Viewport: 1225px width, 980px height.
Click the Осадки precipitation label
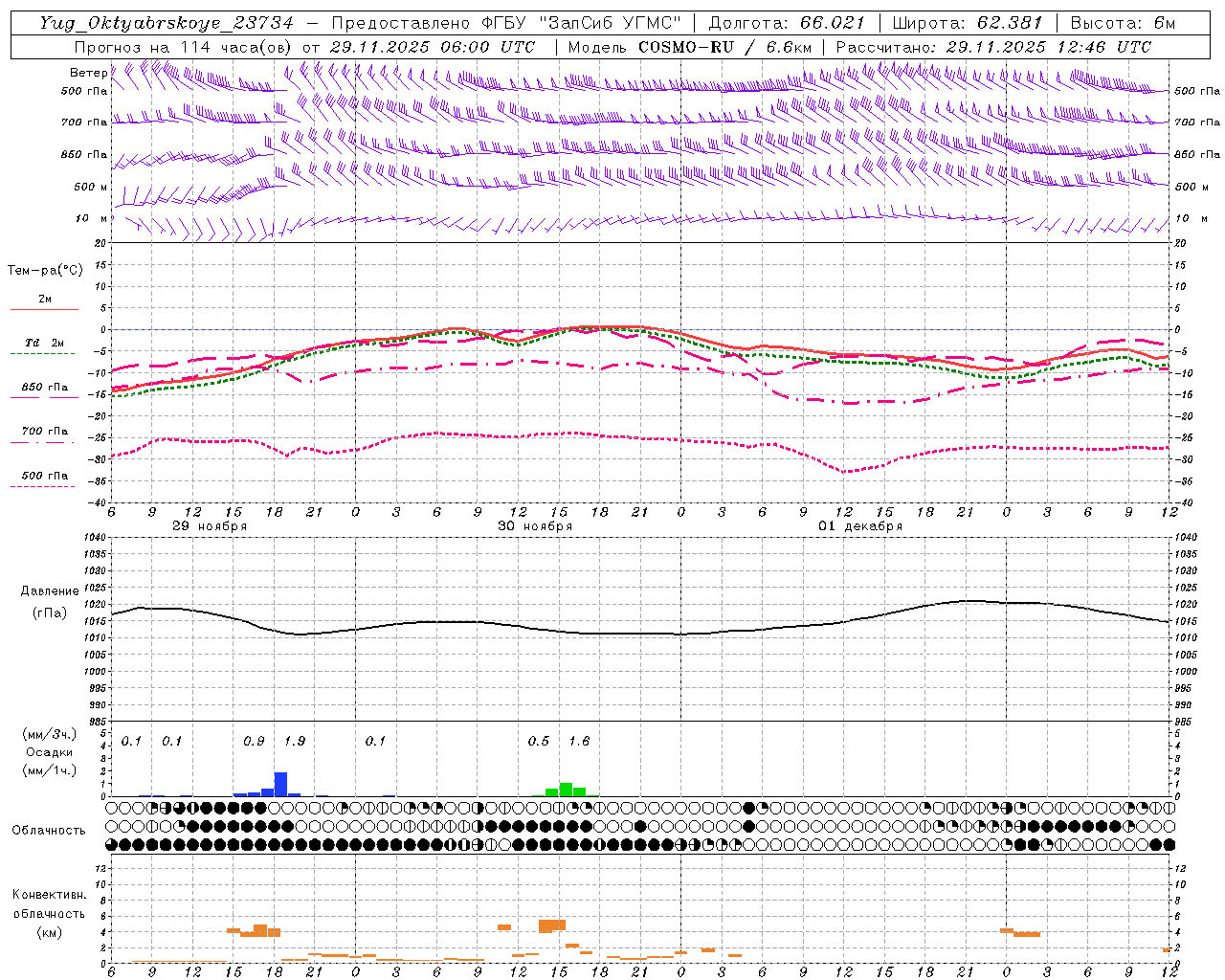pyautogui.click(x=50, y=753)
